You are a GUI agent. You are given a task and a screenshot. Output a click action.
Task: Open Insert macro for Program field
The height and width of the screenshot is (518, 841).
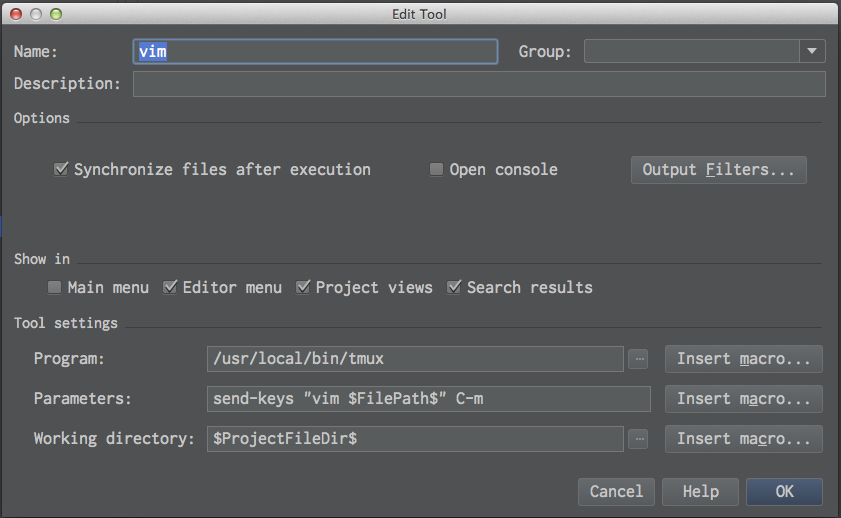[743, 359]
